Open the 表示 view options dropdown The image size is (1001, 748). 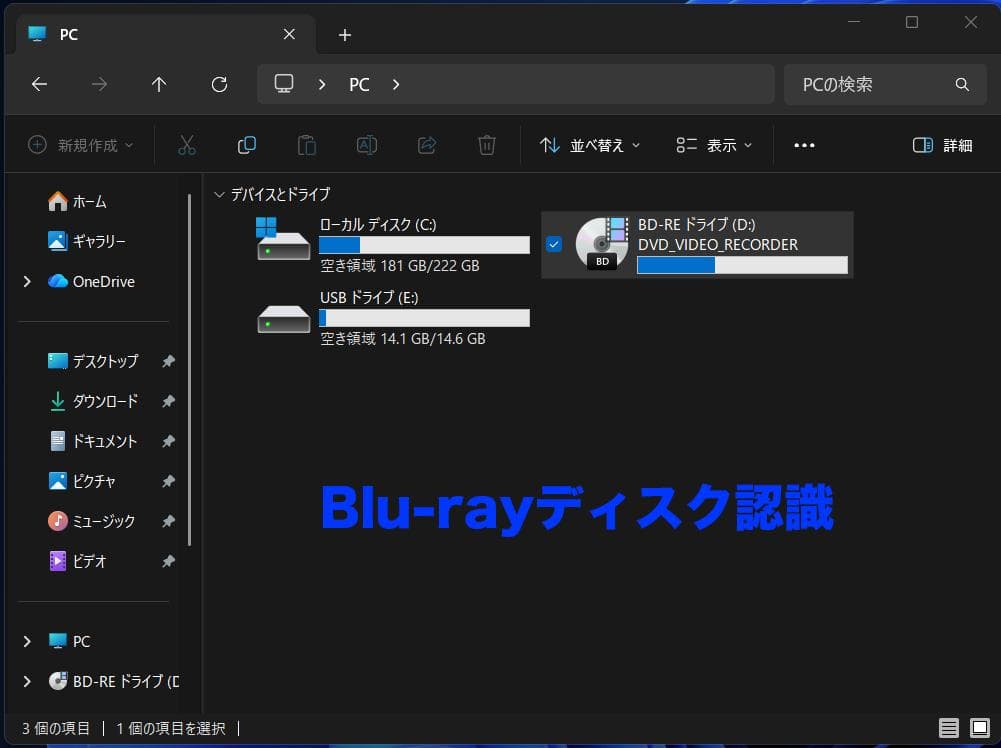[716, 145]
